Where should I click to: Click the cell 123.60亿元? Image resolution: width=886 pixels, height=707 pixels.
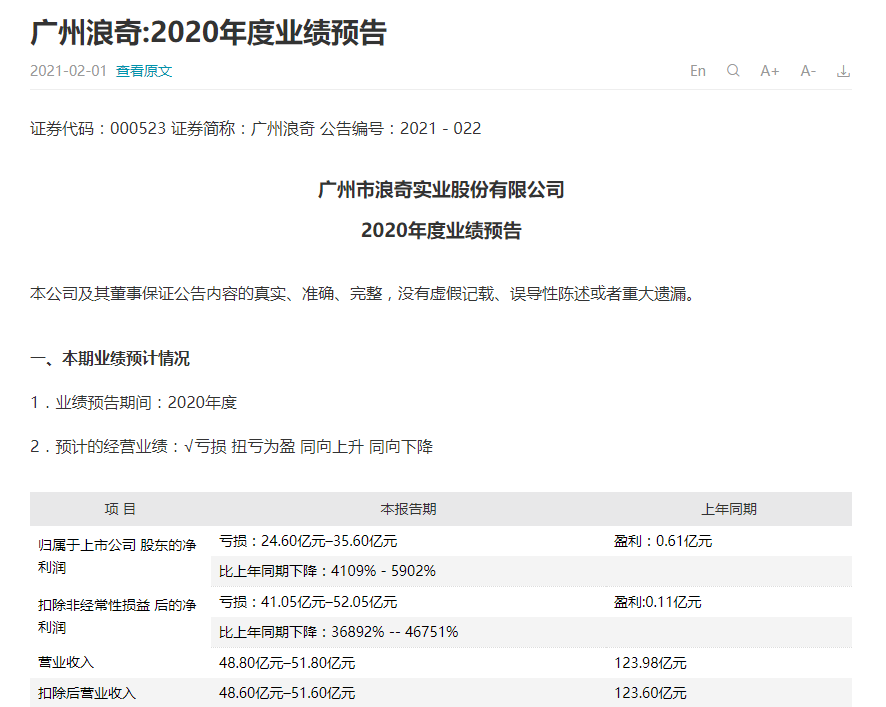click(x=650, y=693)
